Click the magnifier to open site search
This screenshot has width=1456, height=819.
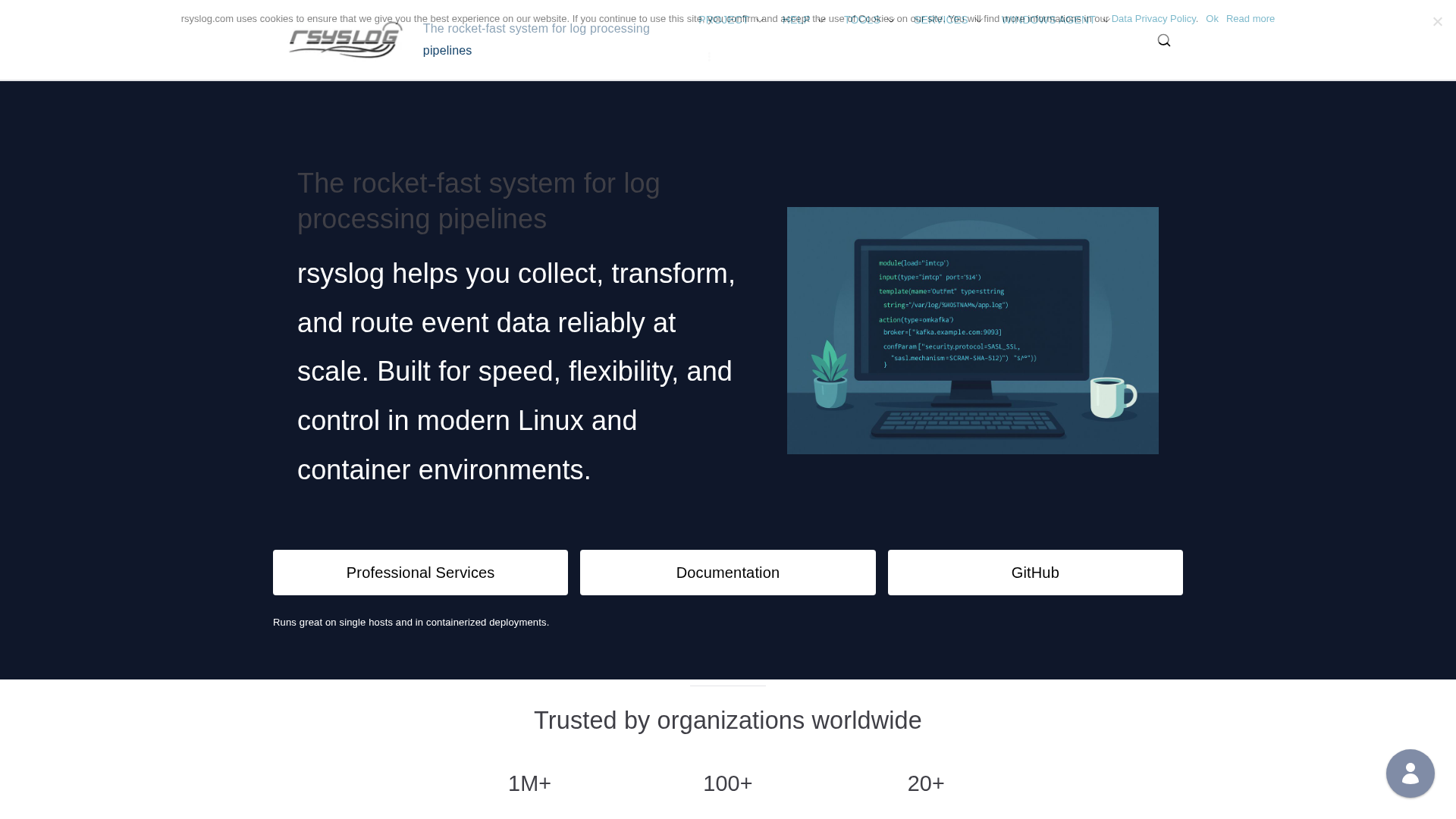click(x=1164, y=40)
